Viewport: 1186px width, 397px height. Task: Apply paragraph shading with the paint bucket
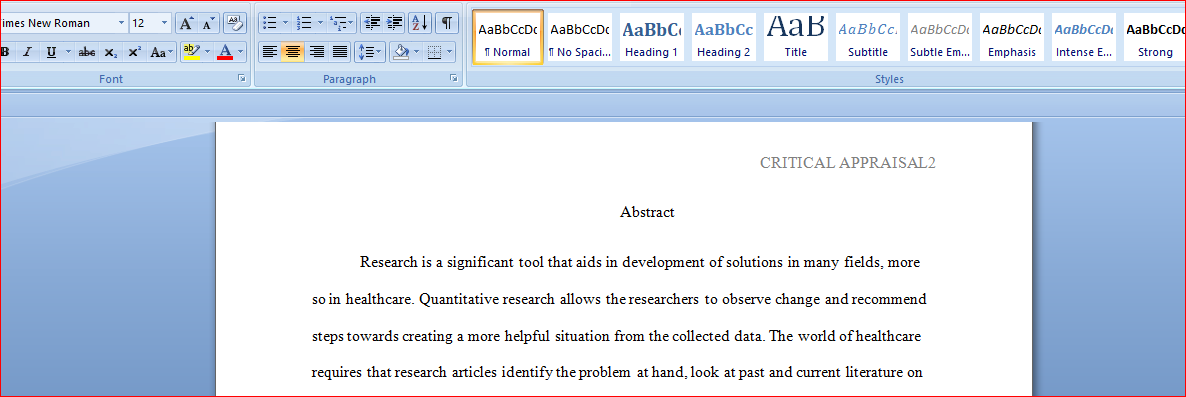click(x=402, y=52)
